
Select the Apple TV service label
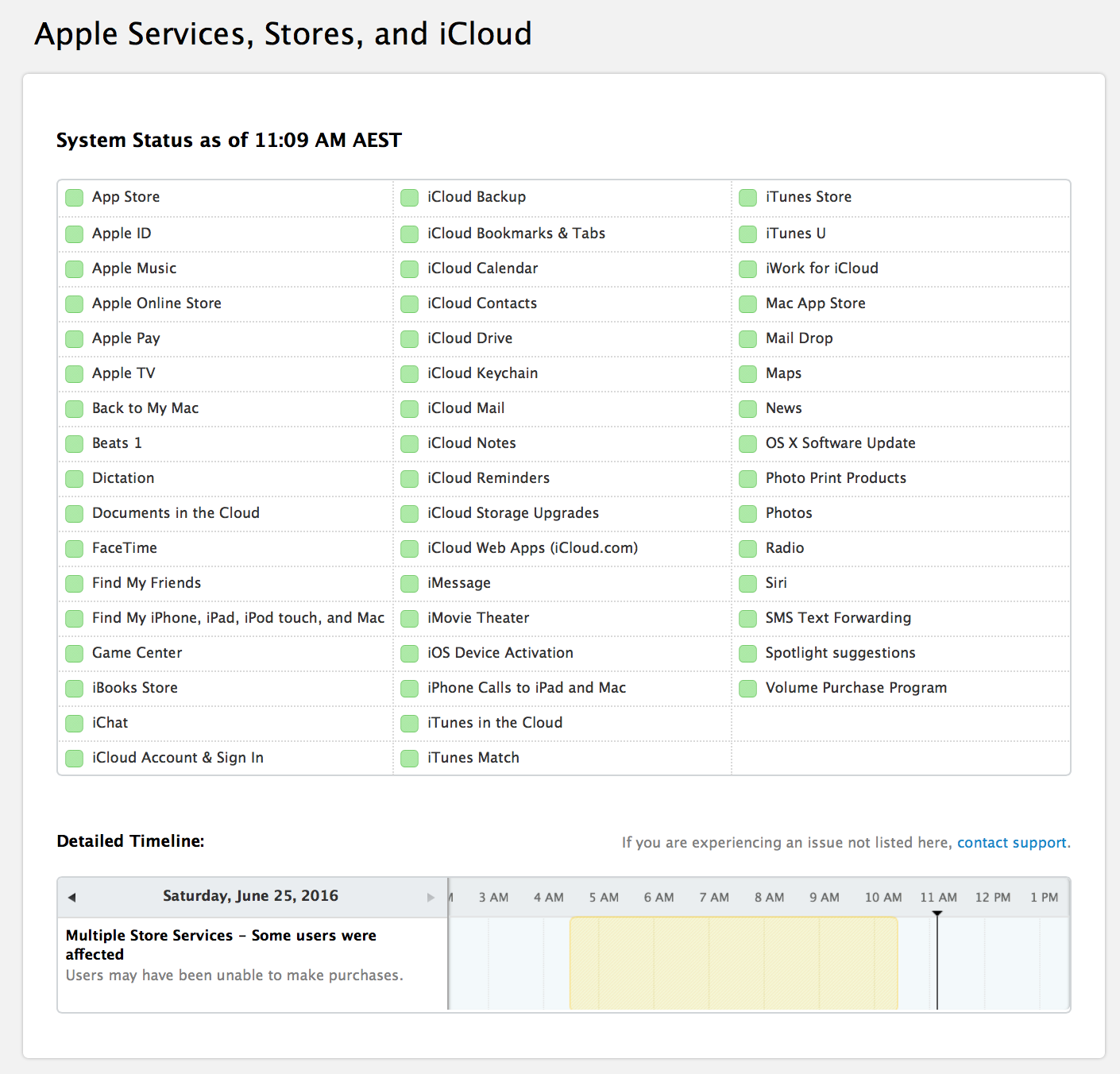tap(124, 373)
